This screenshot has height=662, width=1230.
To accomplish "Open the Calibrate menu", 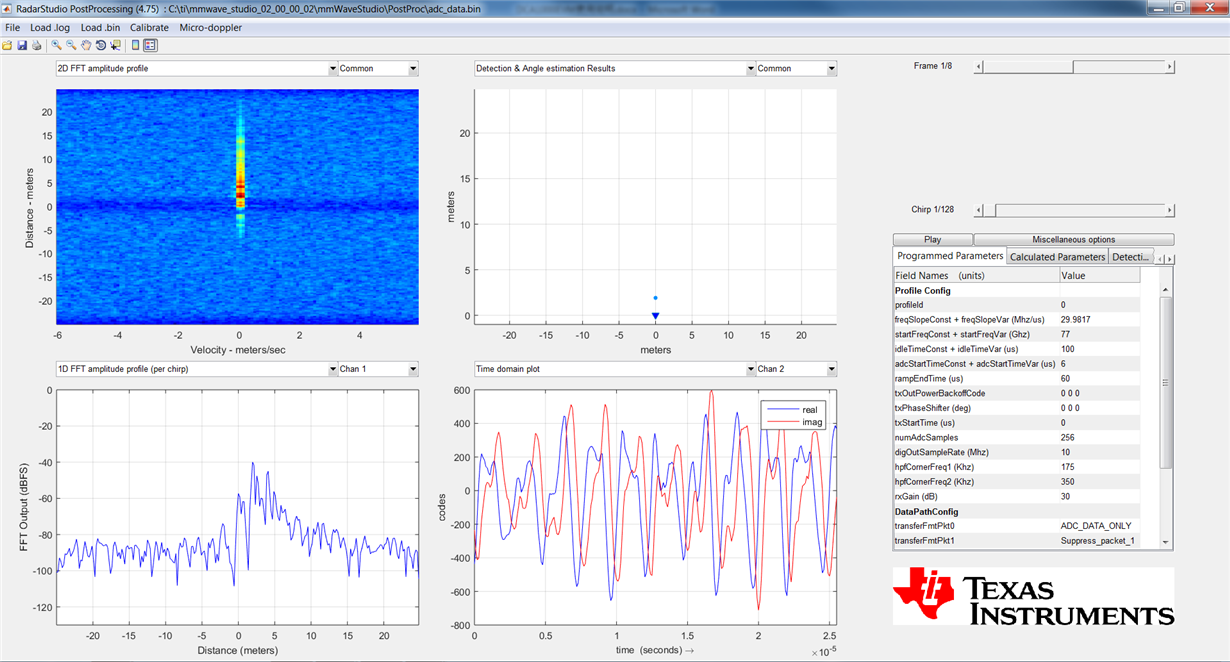I will coord(149,27).
